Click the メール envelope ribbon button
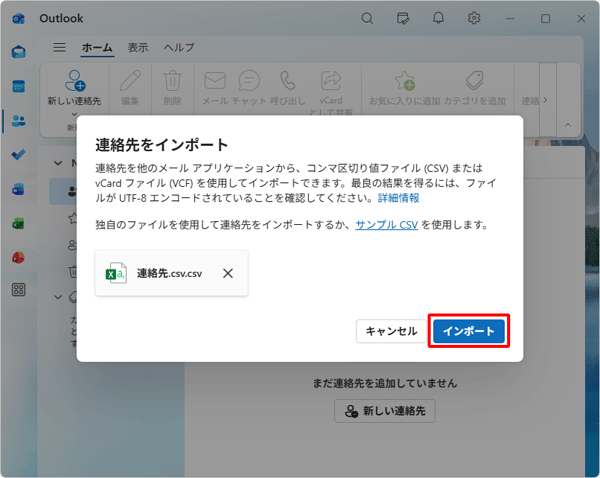 click(x=215, y=88)
